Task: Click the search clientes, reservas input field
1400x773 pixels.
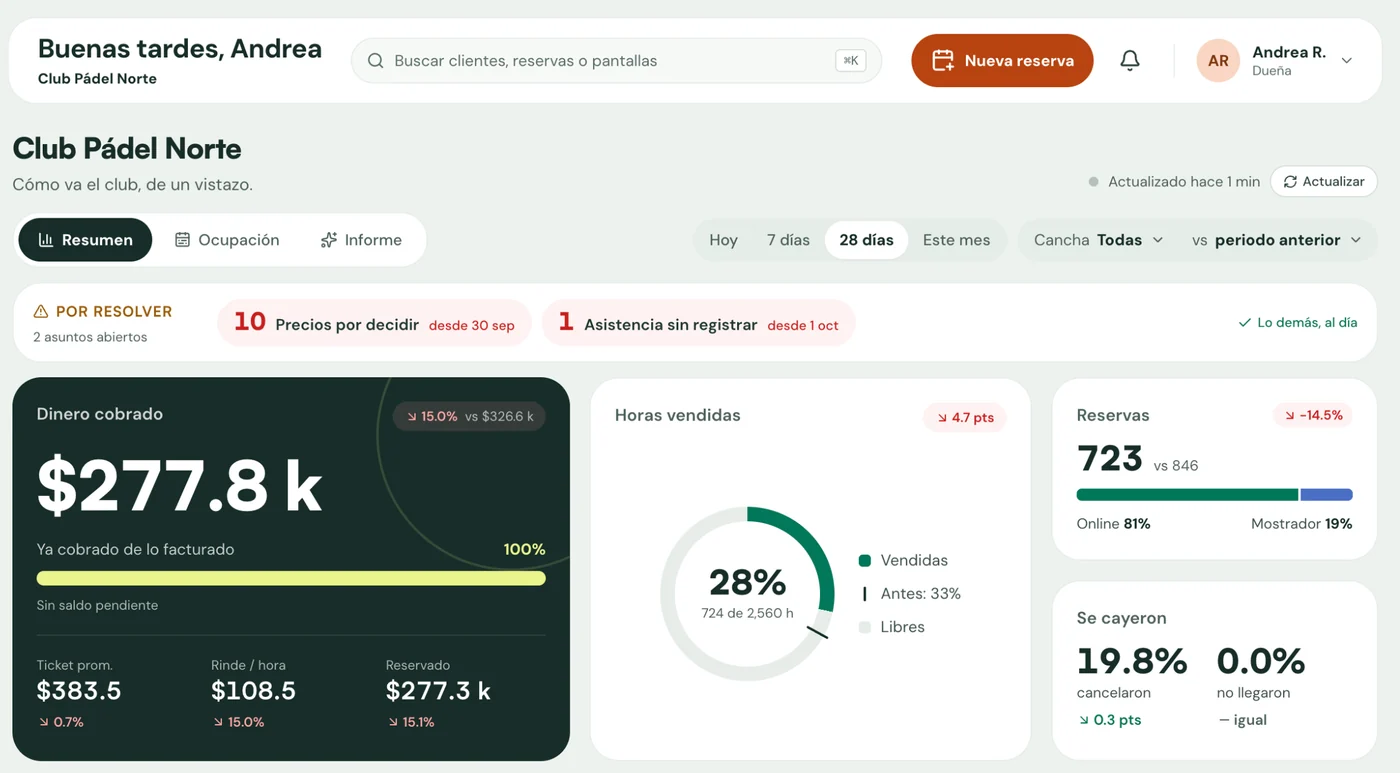Action: (616, 61)
